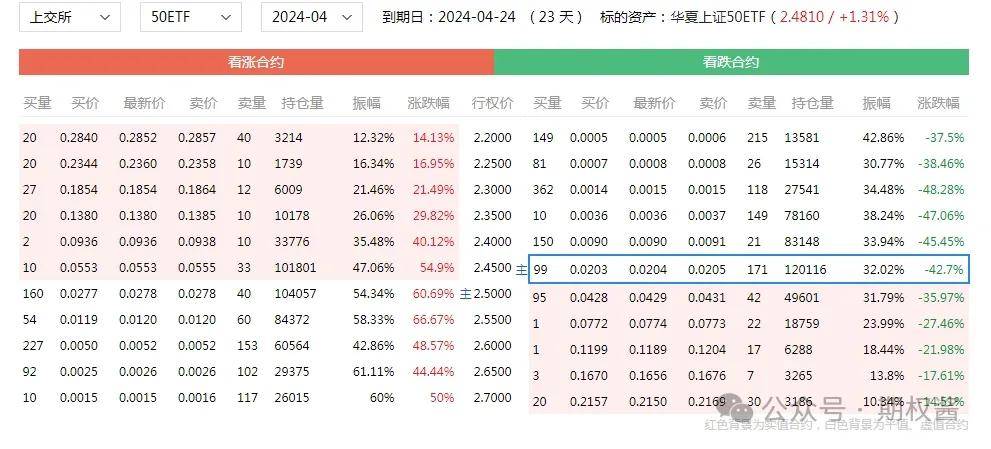Viewport: 991px width, 449px height.
Task: Click put bid volume 362
Action: coord(543,190)
